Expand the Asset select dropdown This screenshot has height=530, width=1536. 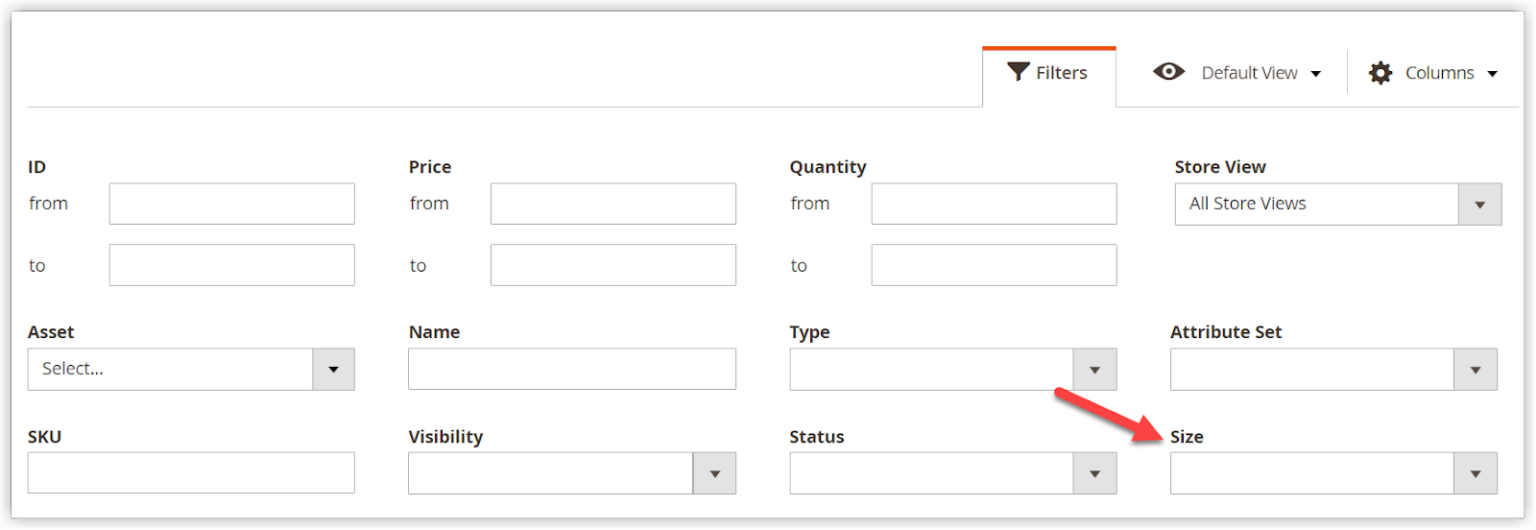(x=191, y=369)
